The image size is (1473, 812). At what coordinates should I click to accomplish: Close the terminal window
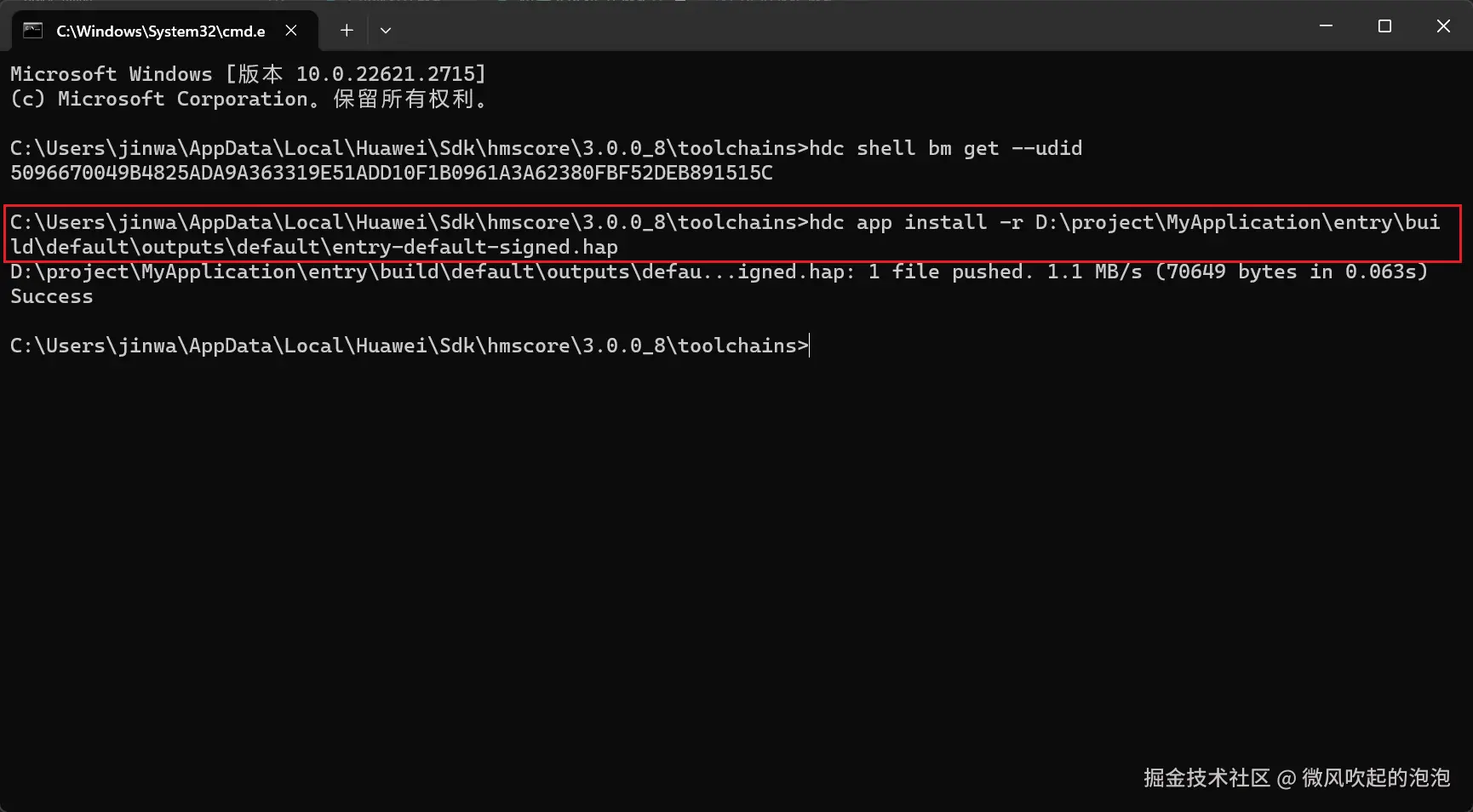(1443, 26)
